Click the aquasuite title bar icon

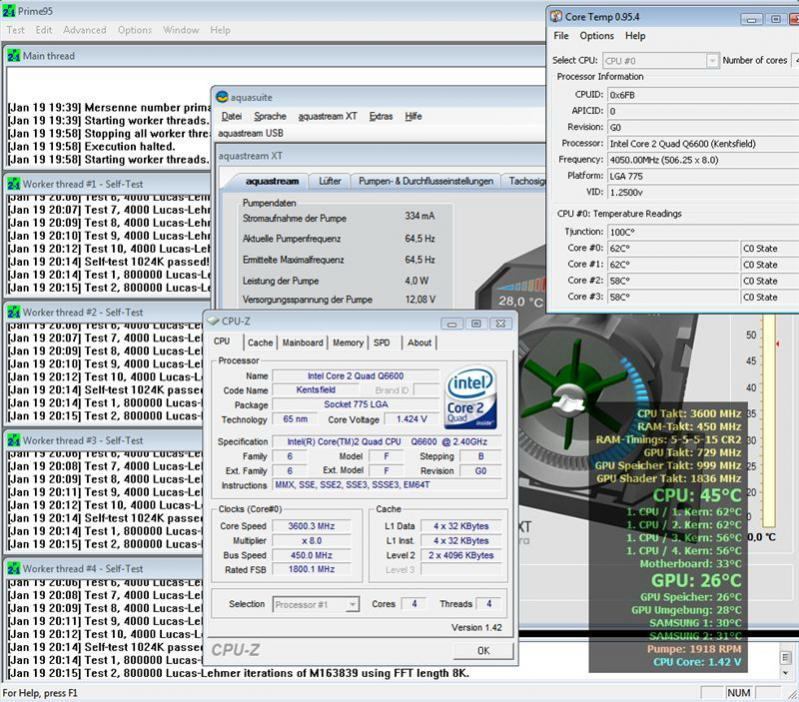pos(222,97)
